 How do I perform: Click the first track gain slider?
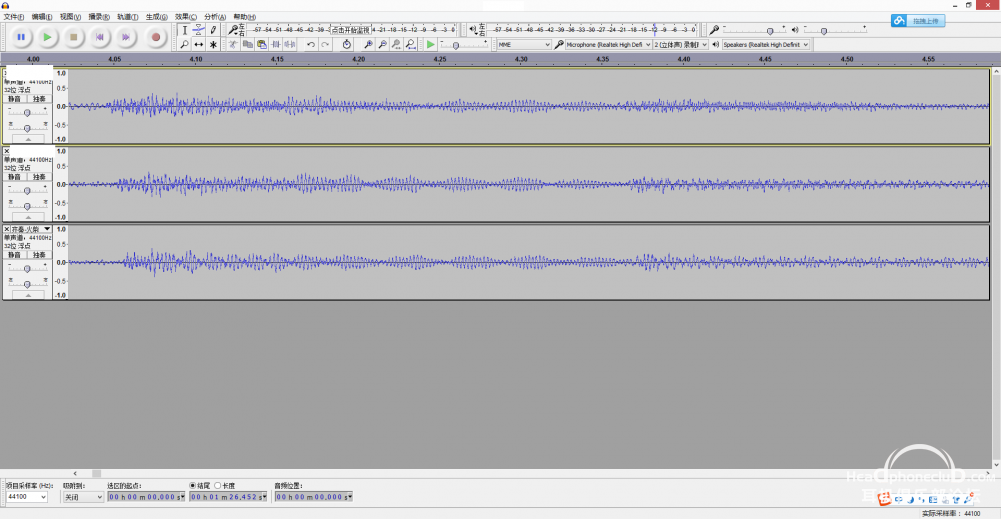(27, 112)
